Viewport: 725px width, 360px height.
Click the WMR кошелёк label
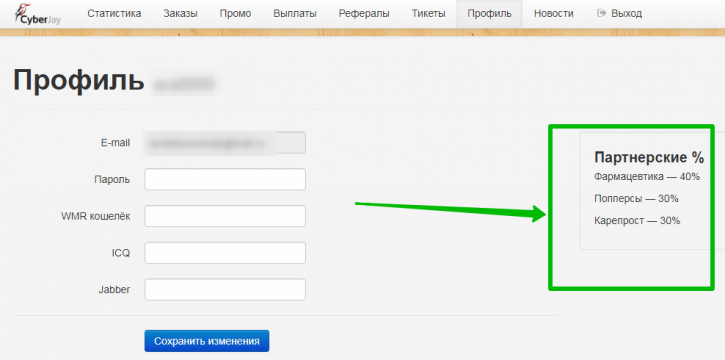[x=96, y=216]
